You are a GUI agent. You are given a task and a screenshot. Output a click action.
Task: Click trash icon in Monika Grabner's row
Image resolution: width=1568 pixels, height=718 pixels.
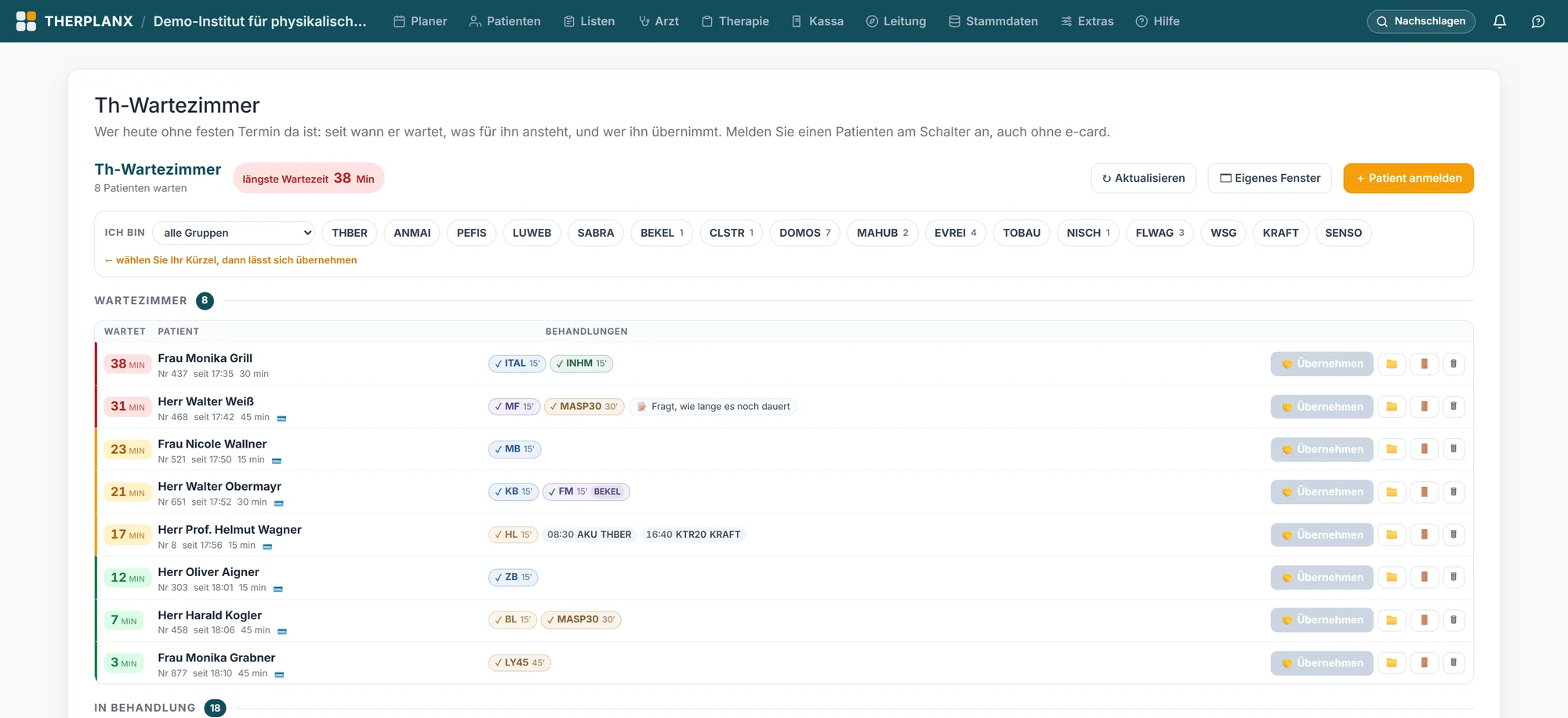coord(1454,662)
